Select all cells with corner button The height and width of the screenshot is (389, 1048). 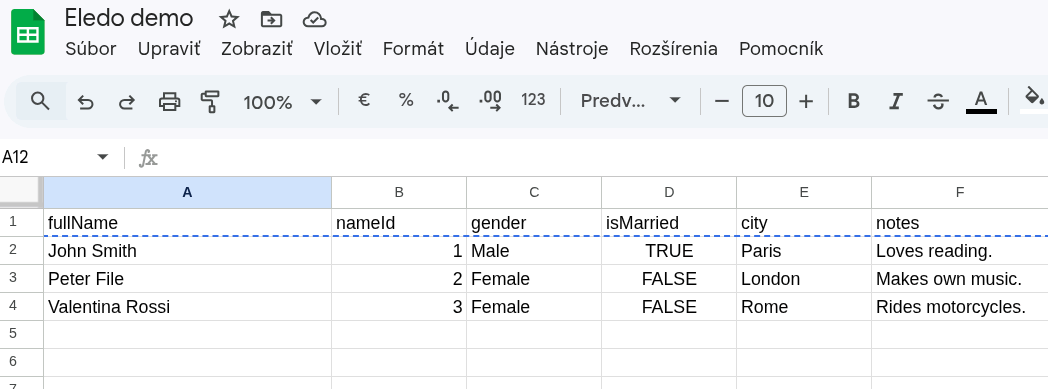coord(21,192)
